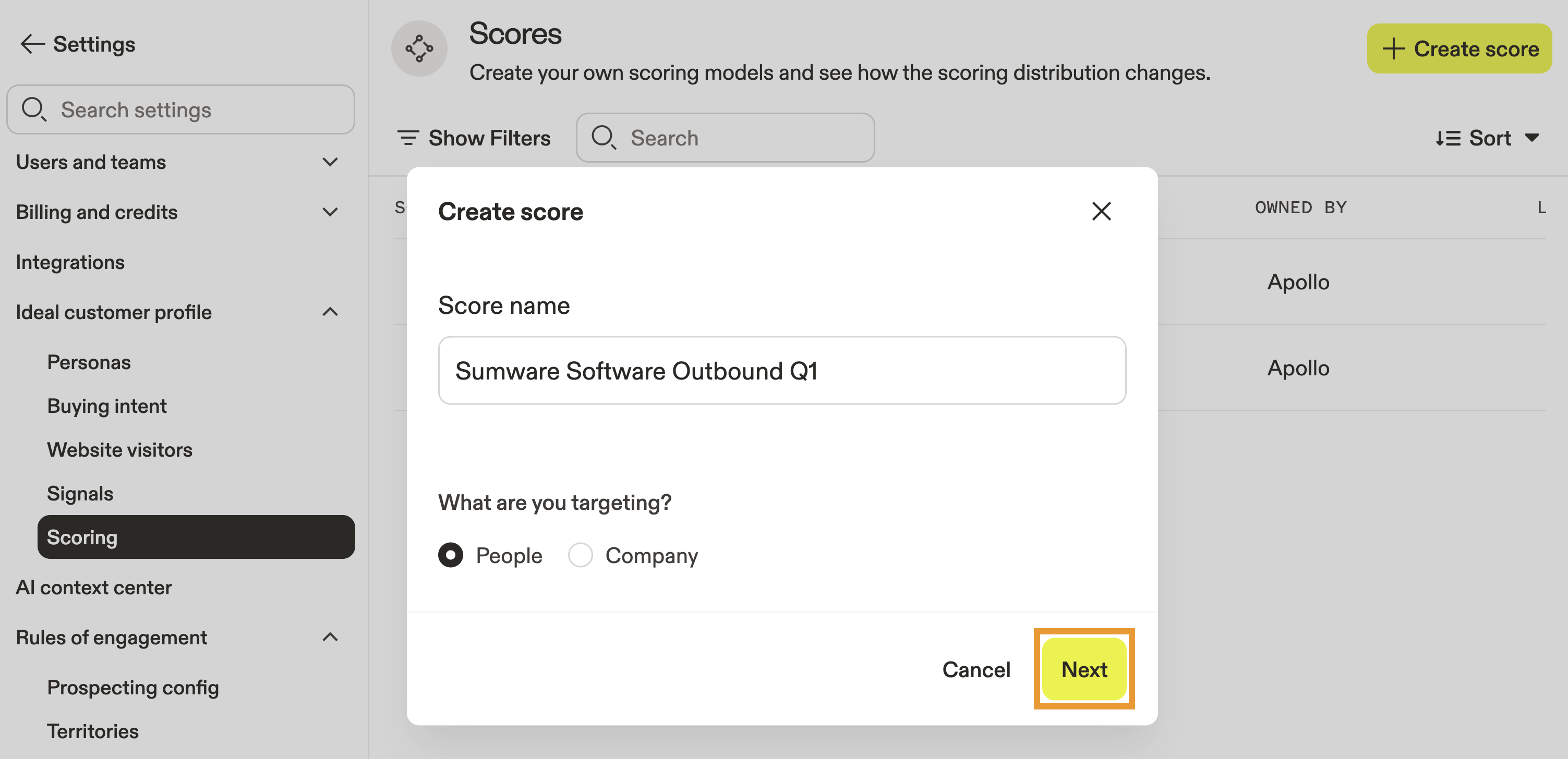
Task: Expand the Users and teams section
Action: coord(330,163)
